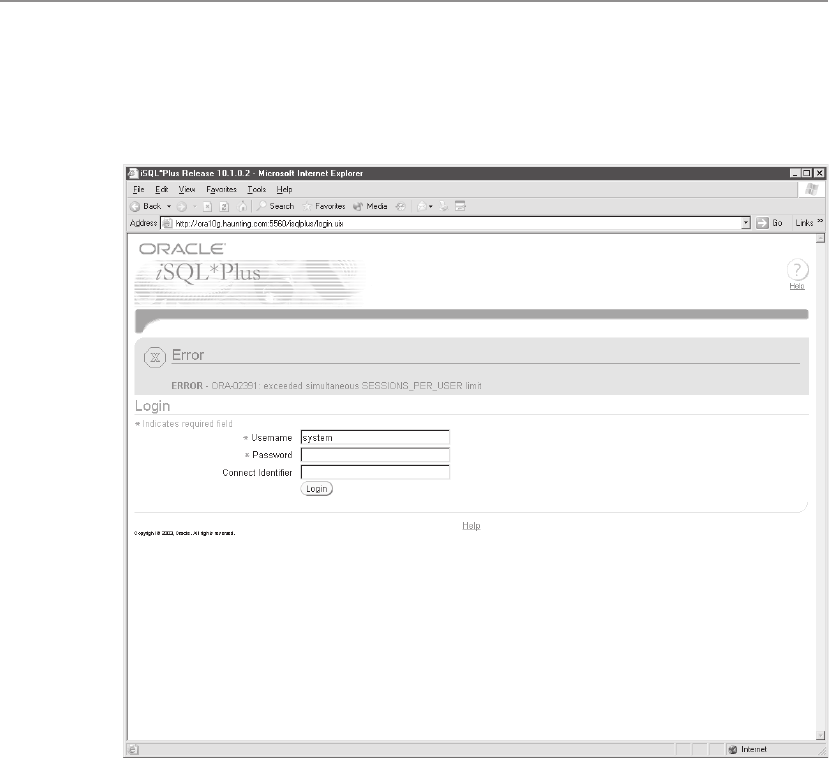Screen dimensions: 829x758
Task: Click the Forward navigation arrow
Action: tap(182, 207)
